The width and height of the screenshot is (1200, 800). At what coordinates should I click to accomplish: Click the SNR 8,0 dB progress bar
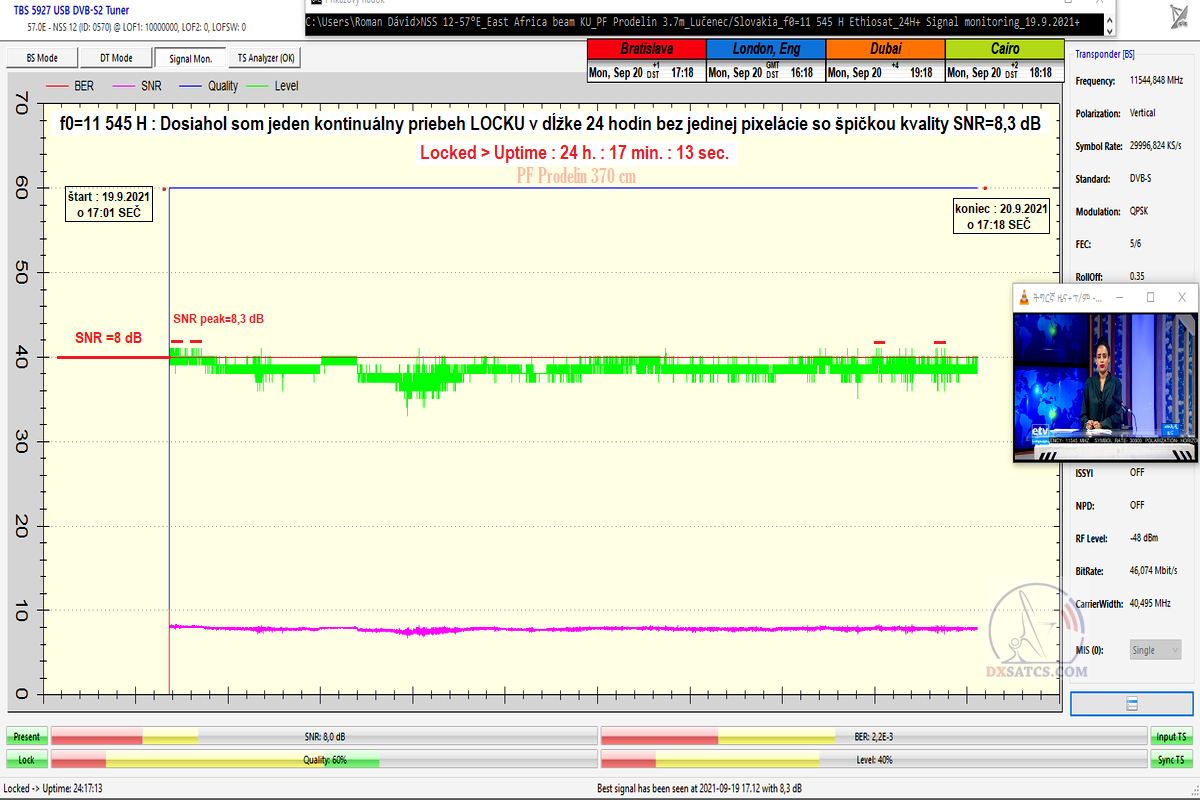point(324,737)
